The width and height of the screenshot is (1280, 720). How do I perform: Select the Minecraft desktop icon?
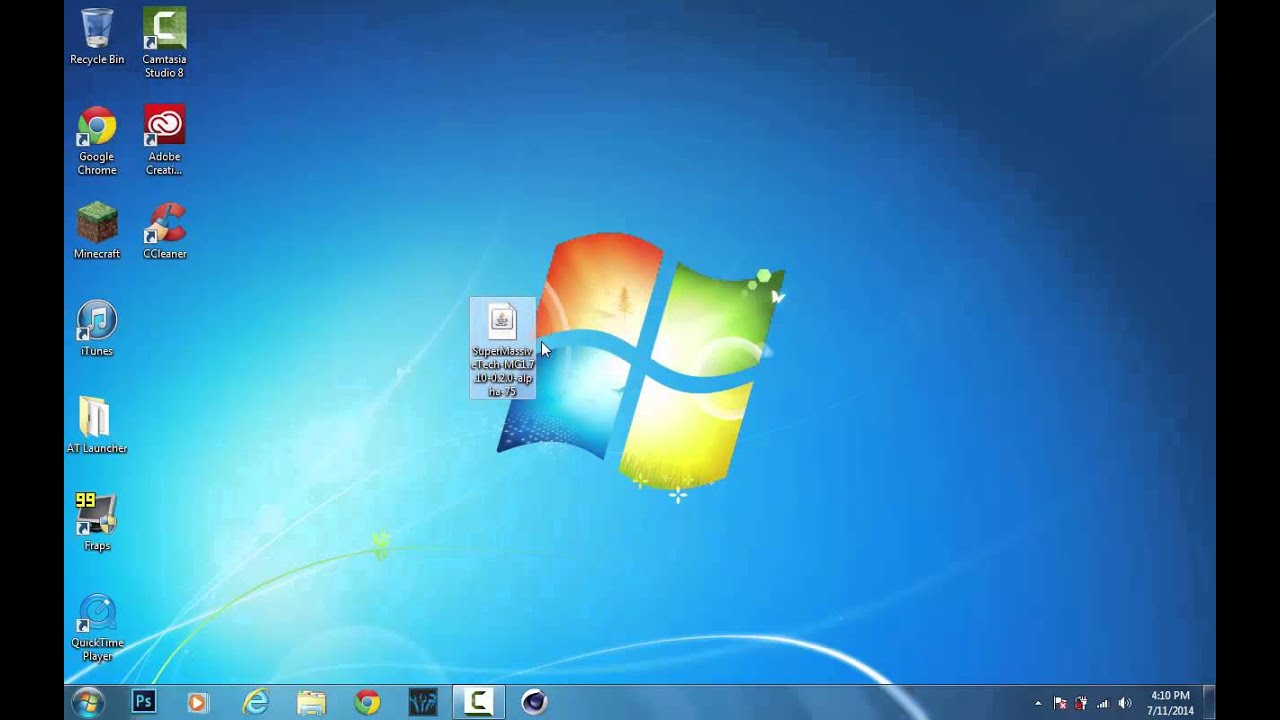97,232
